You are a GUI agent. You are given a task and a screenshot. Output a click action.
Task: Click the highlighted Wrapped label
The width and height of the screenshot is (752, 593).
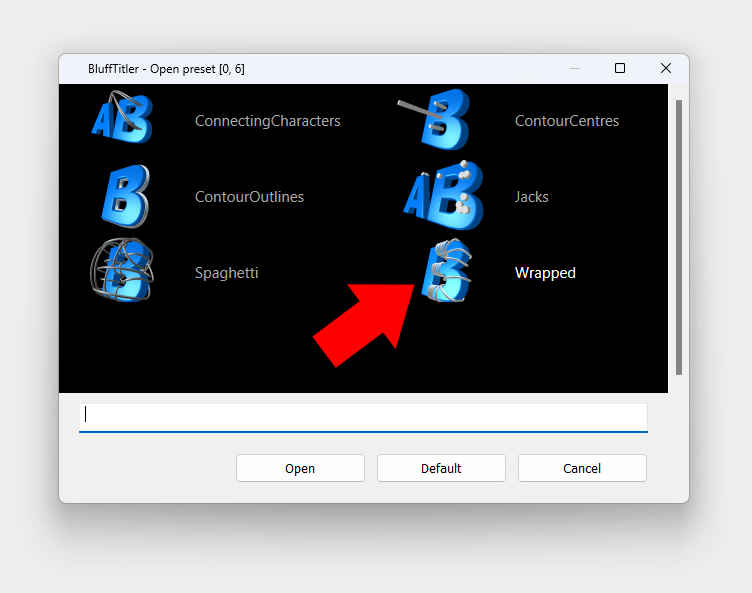pyautogui.click(x=545, y=273)
